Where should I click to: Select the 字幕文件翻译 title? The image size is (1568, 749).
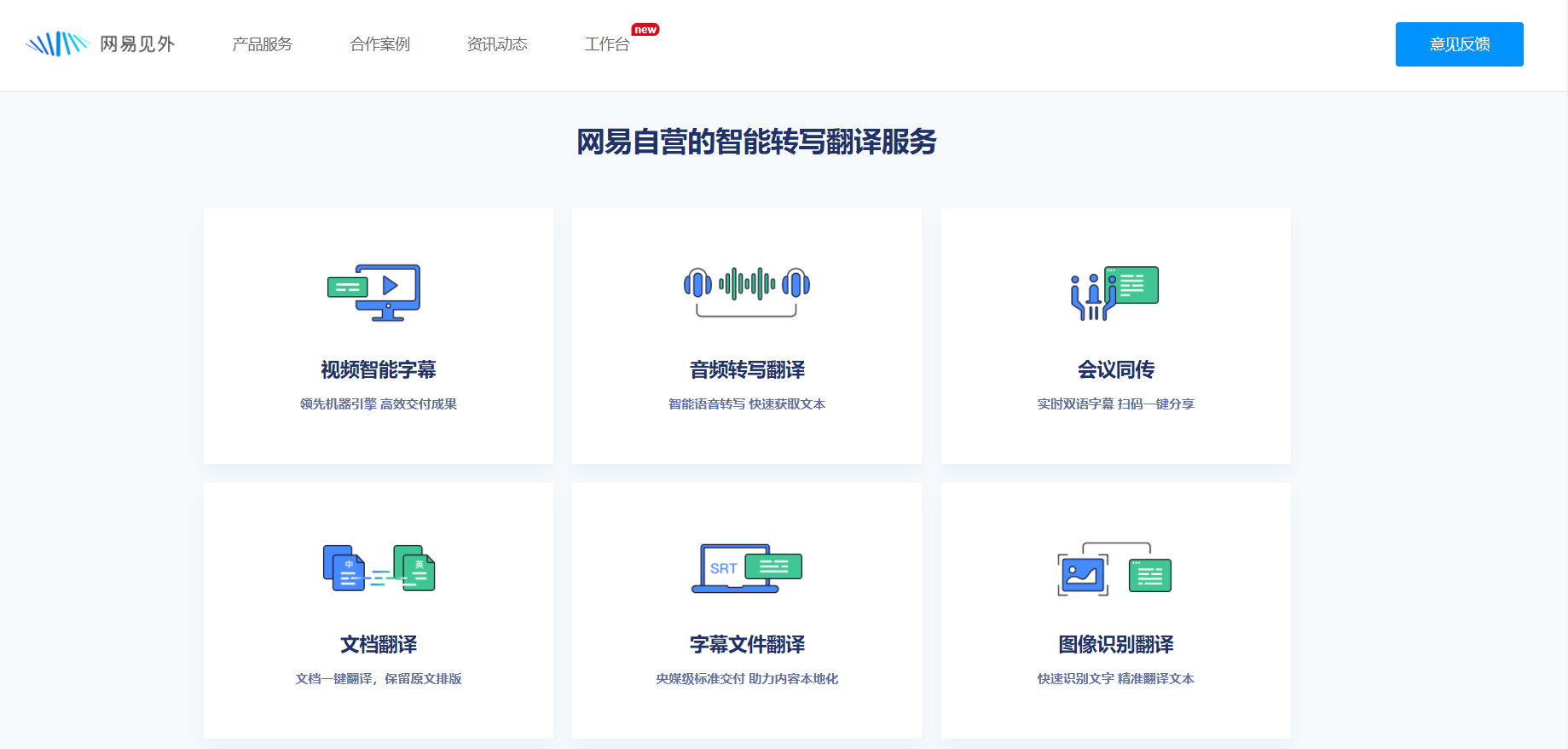tap(747, 644)
